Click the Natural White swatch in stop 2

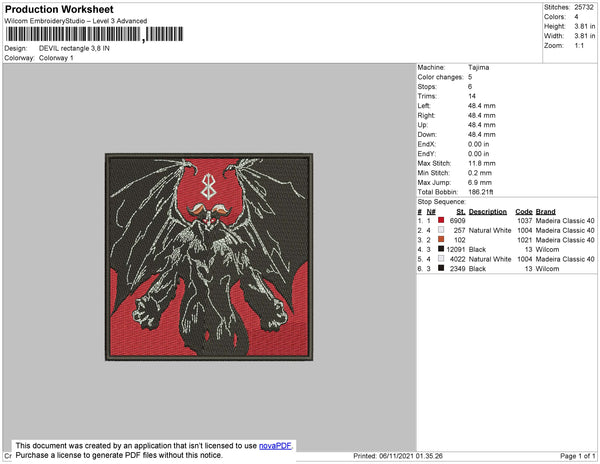[x=441, y=230]
